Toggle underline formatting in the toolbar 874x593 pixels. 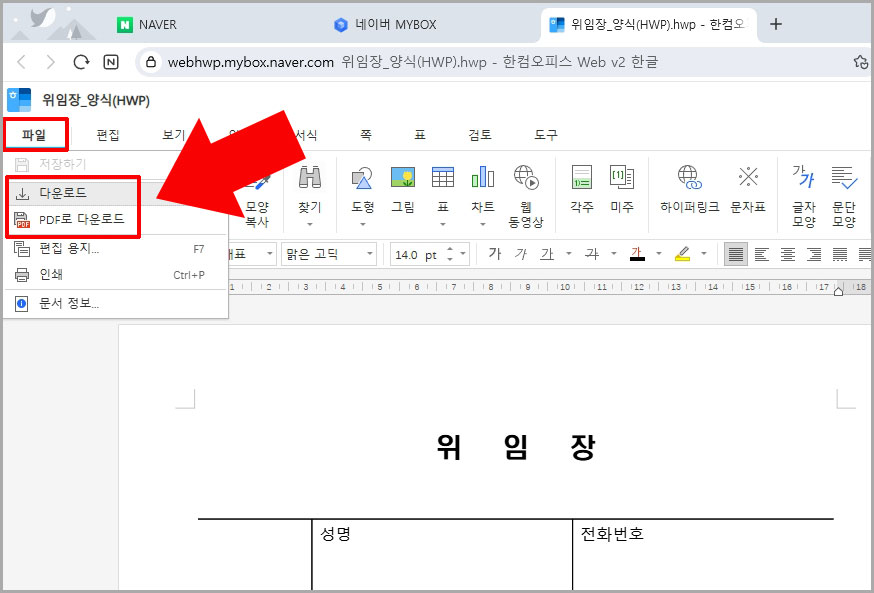[549, 254]
